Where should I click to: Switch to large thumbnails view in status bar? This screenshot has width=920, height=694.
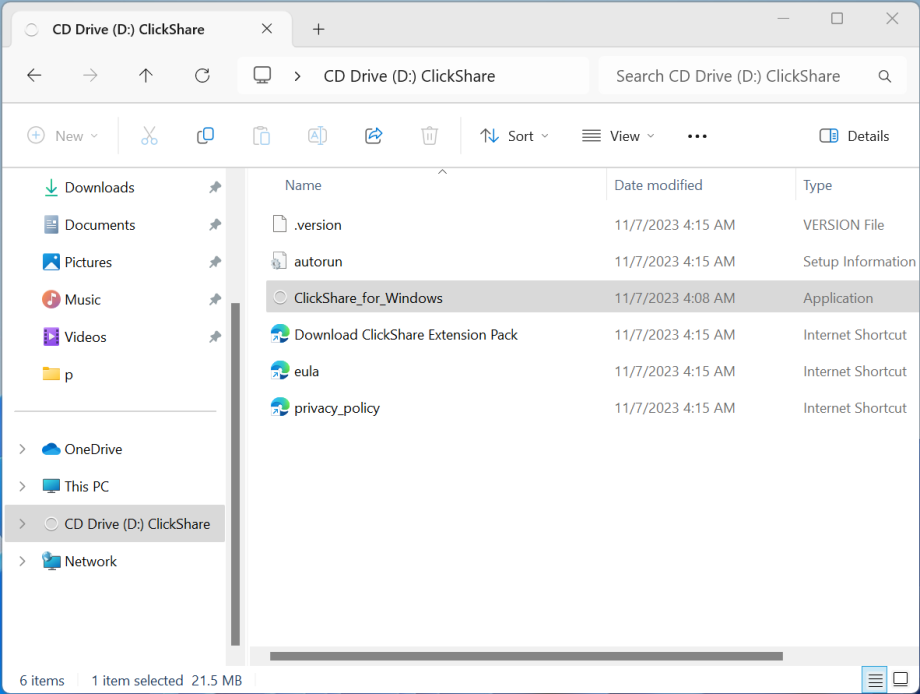(x=900, y=680)
